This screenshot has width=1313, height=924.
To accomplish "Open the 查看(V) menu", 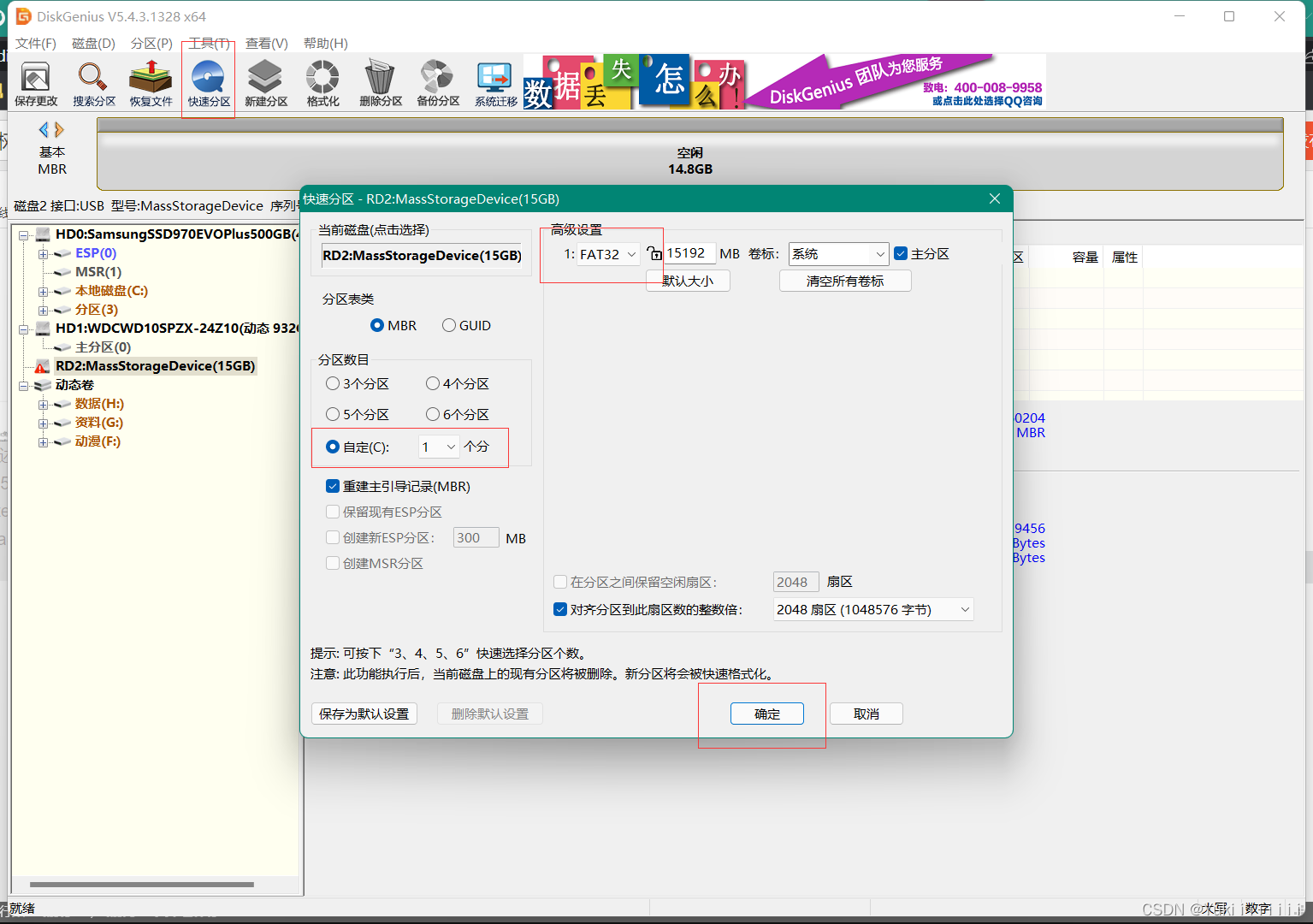I will [267, 44].
